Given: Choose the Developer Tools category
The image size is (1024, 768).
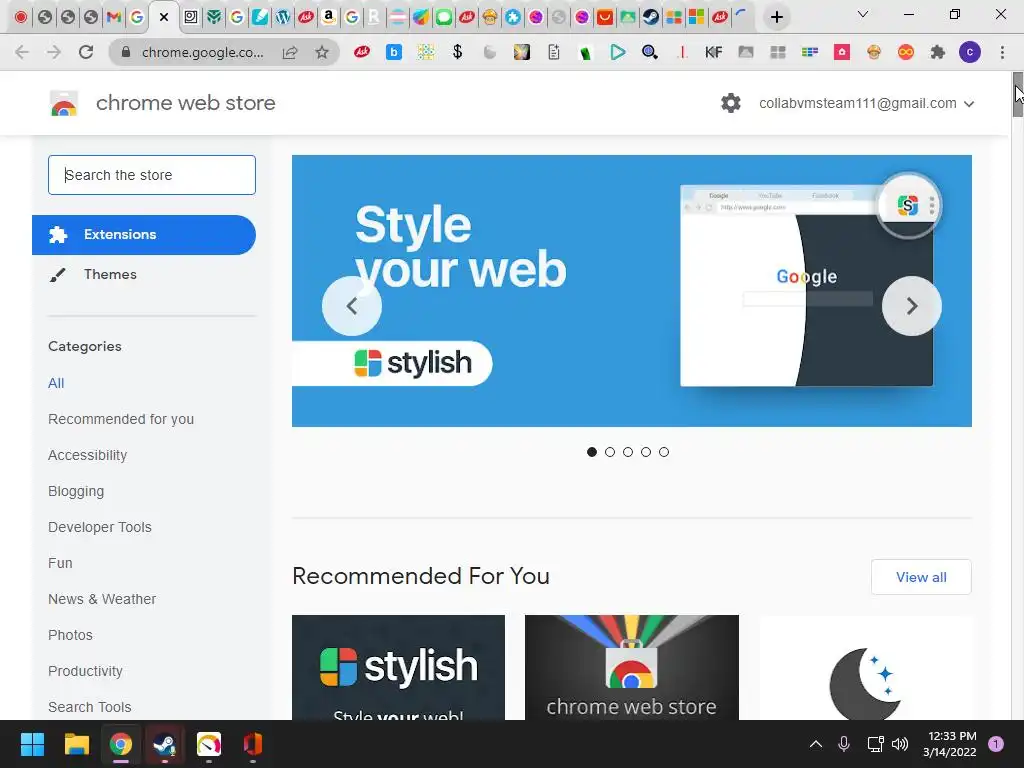Looking at the screenshot, I should pyautogui.click(x=99, y=527).
